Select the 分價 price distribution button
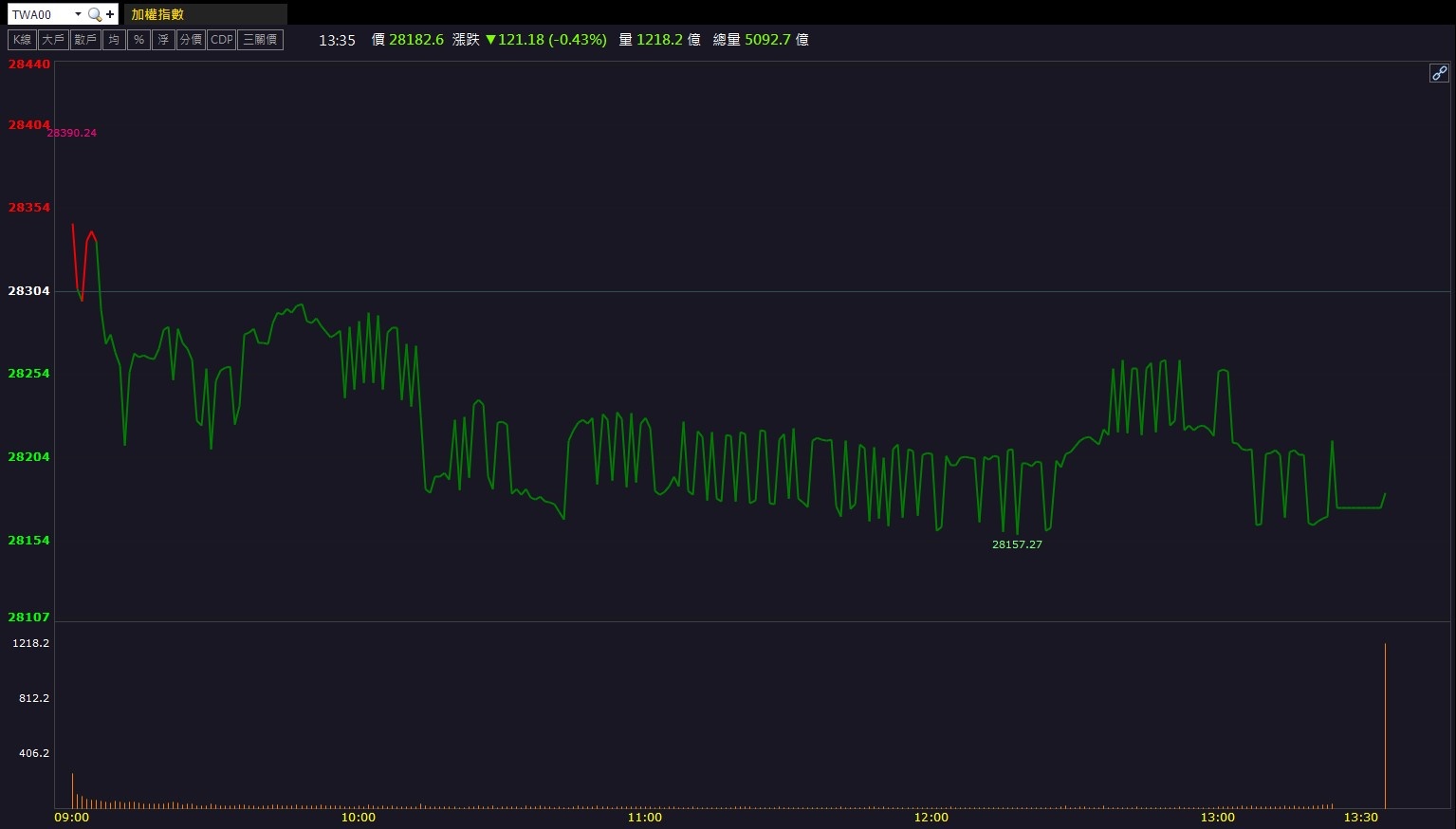 (191, 40)
